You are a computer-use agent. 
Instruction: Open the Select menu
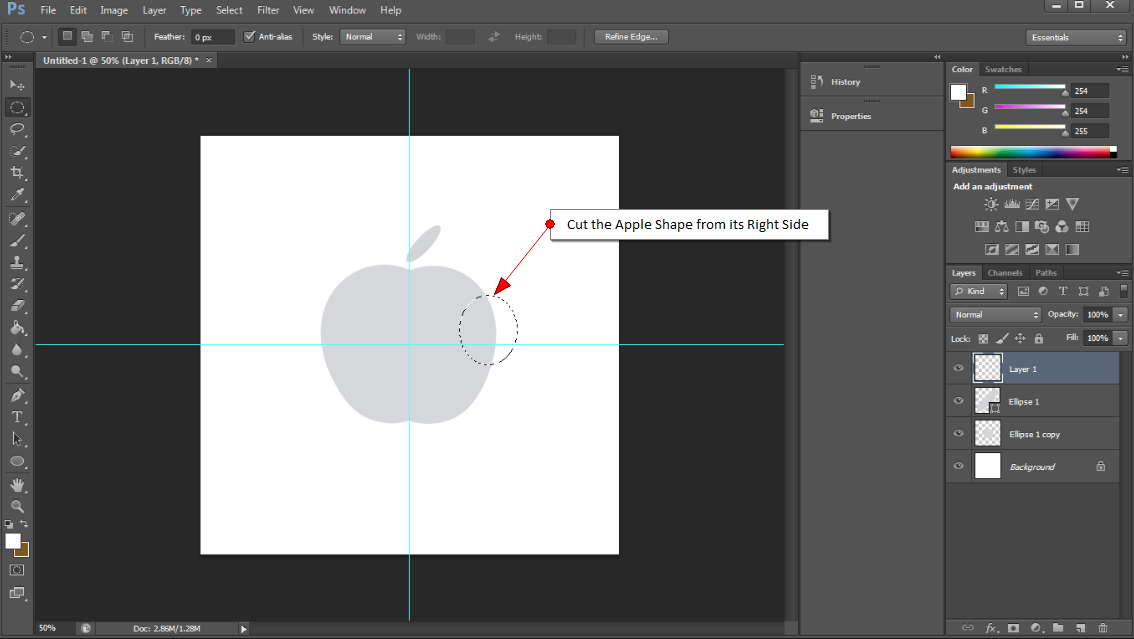[229, 10]
